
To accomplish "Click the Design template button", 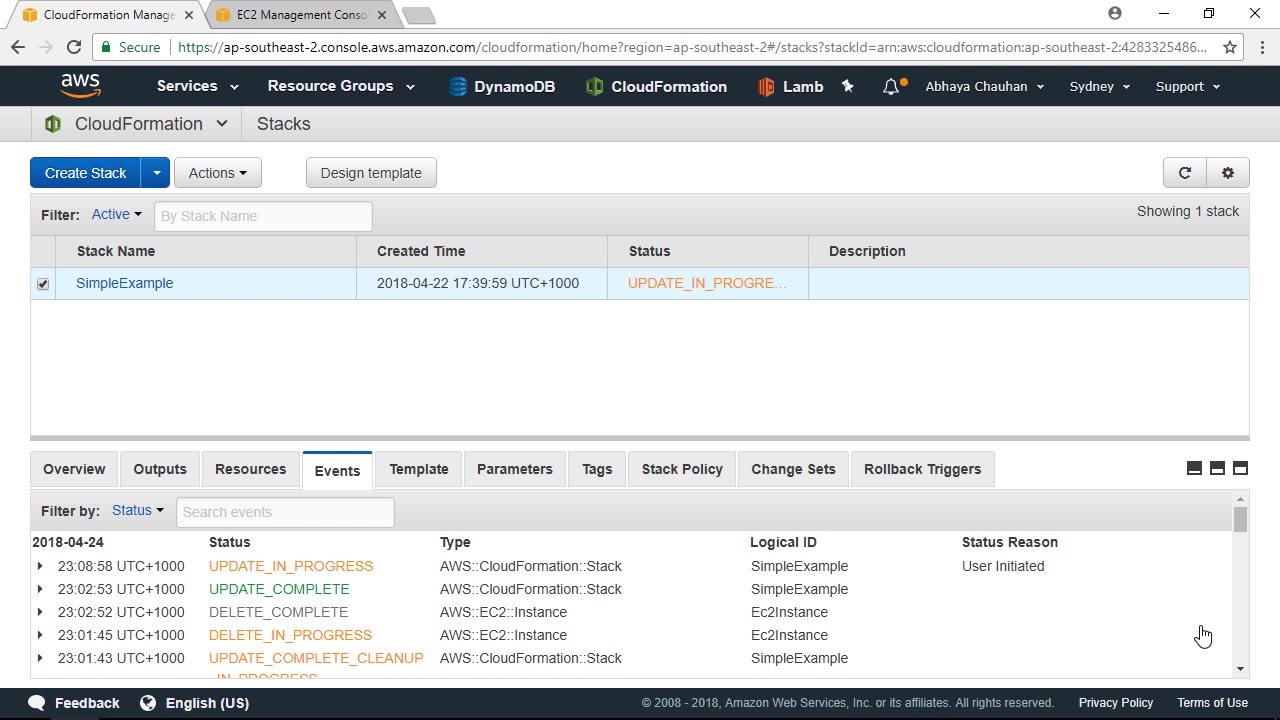I will coord(371,173).
